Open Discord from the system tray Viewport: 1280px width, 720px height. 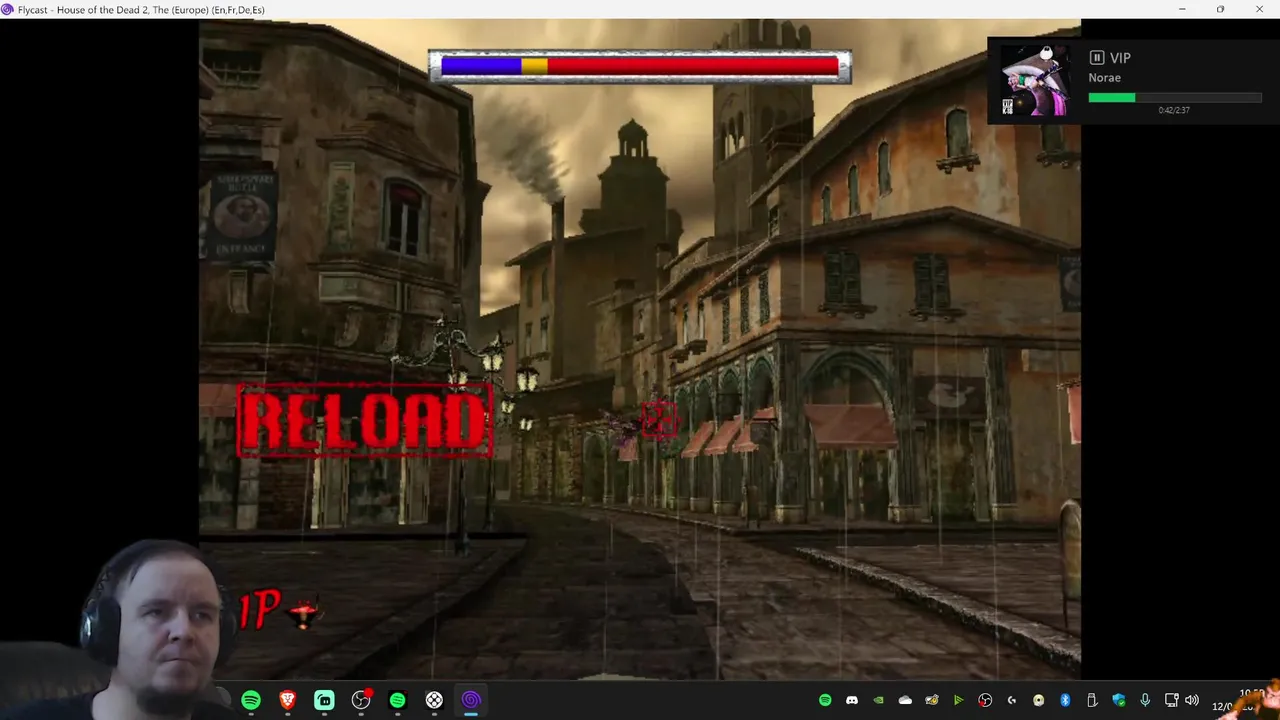click(x=852, y=701)
